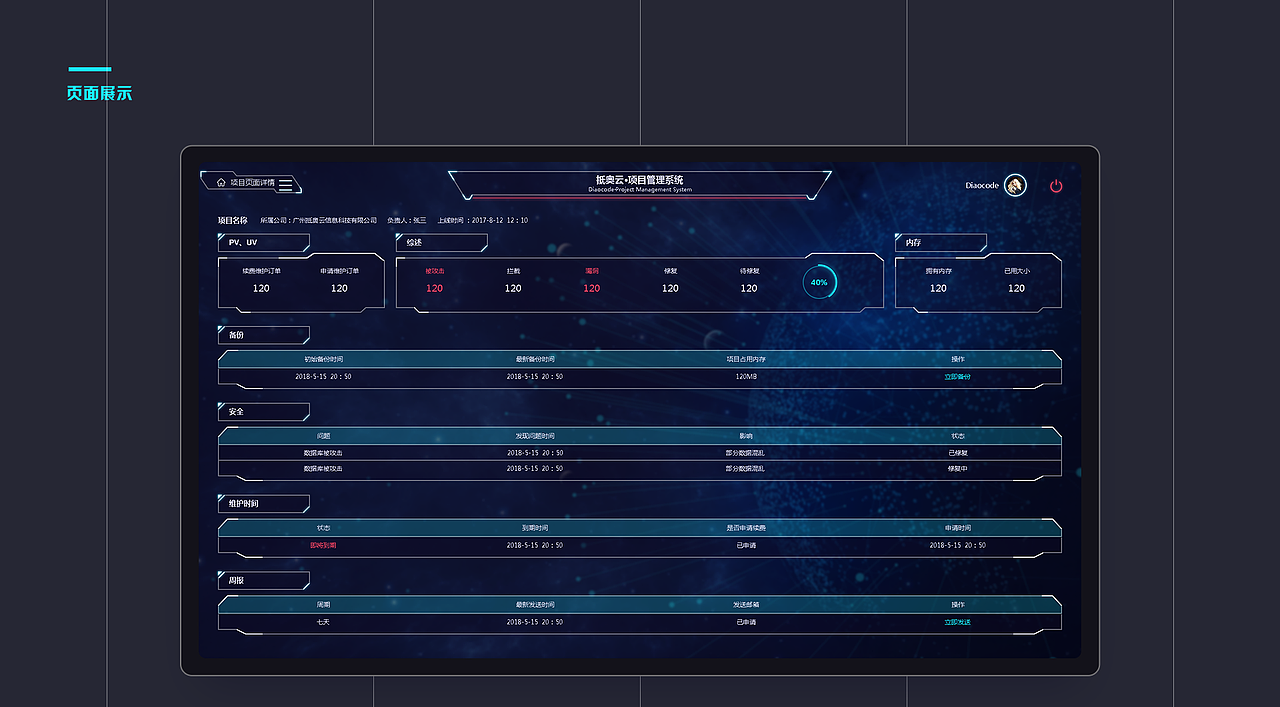Click the 发现问题时间 column header
Viewport: 1280px width, 707px height.
pos(535,436)
